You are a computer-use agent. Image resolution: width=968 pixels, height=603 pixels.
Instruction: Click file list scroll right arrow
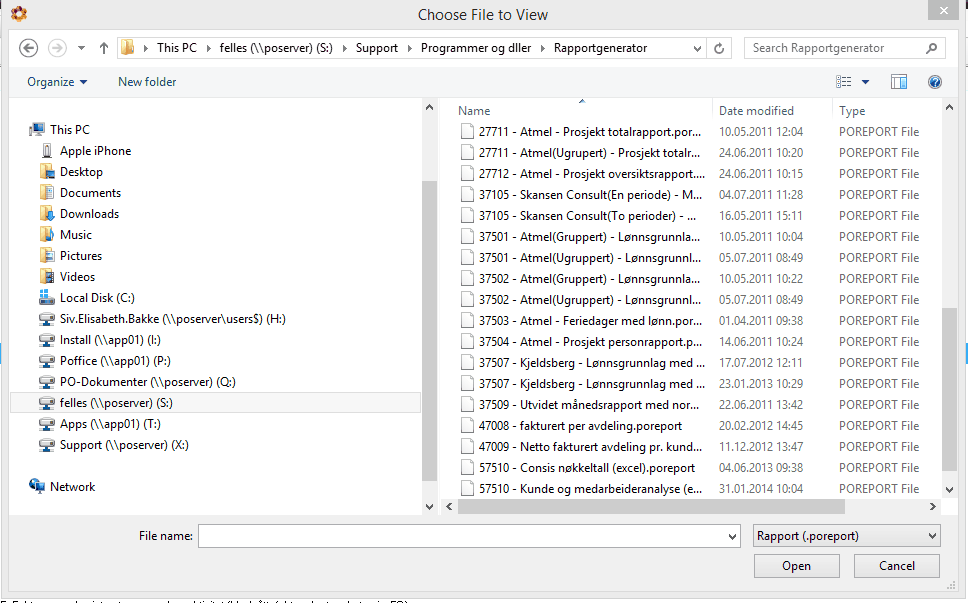[933, 506]
